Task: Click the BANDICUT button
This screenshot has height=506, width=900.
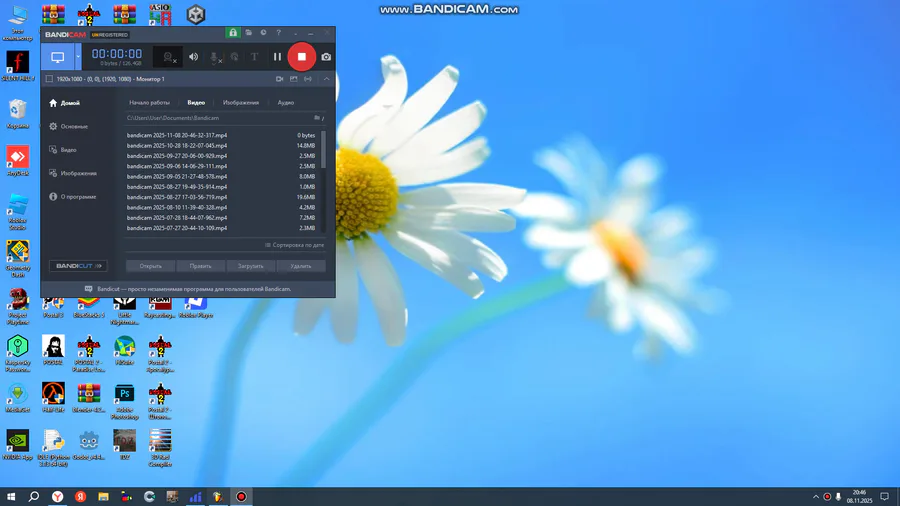Action: 78,266
